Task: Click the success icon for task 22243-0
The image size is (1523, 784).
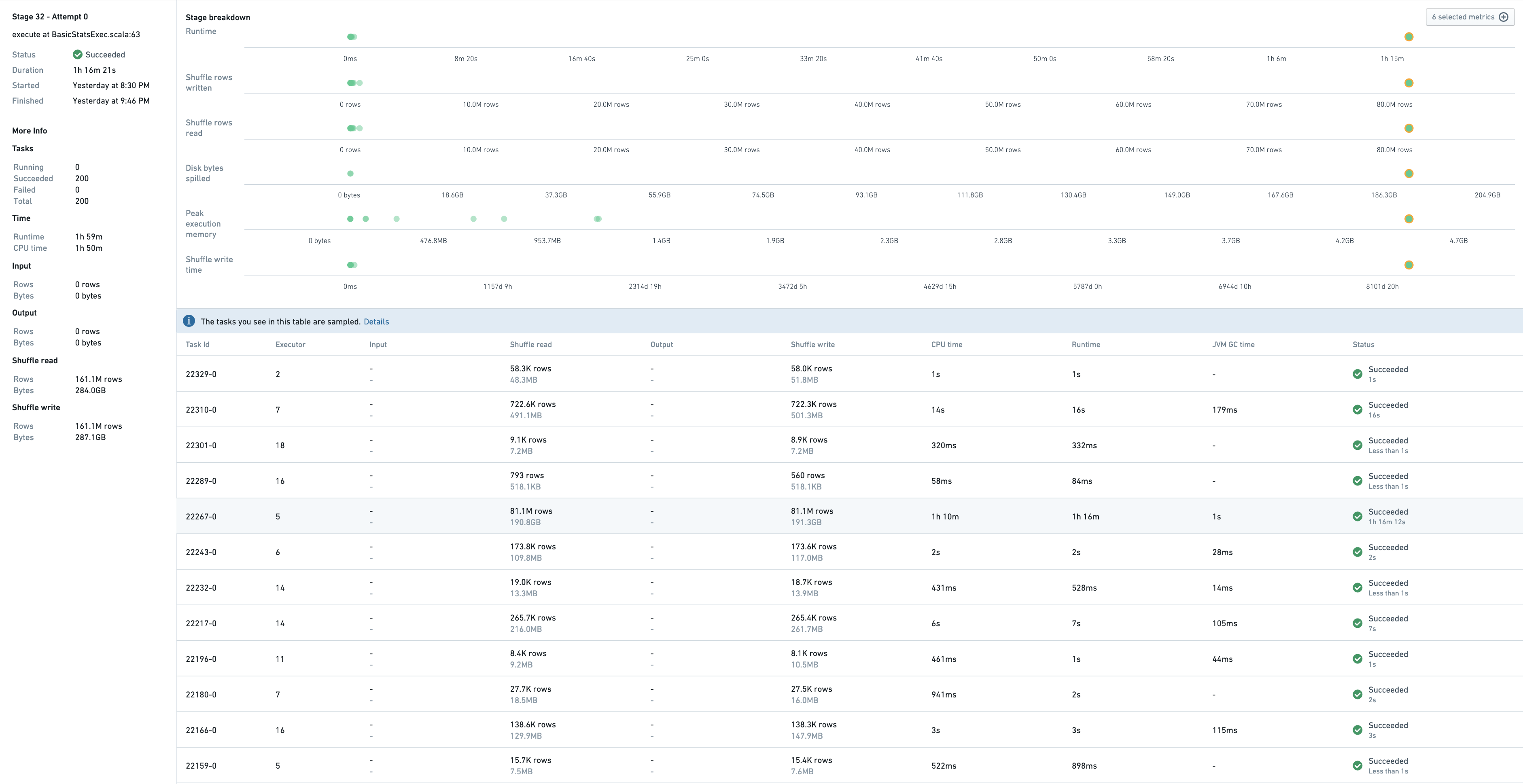Action: (1358, 552)
